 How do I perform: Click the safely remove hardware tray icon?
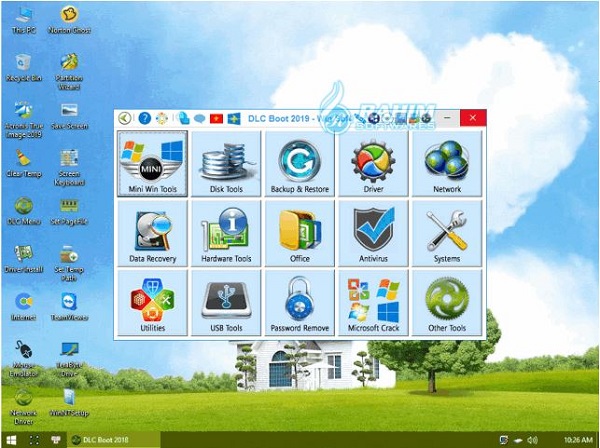518,440
